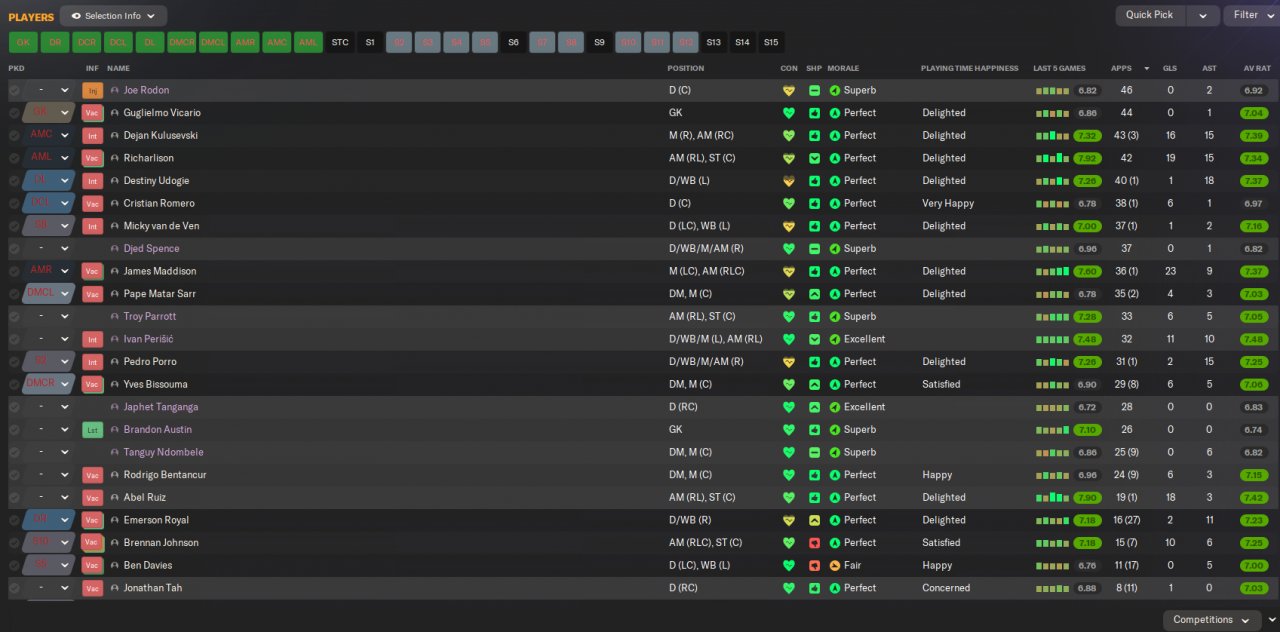
Task: Click the Vac info icon beside Guglielmo Vicario
Action: click(93, 113)
